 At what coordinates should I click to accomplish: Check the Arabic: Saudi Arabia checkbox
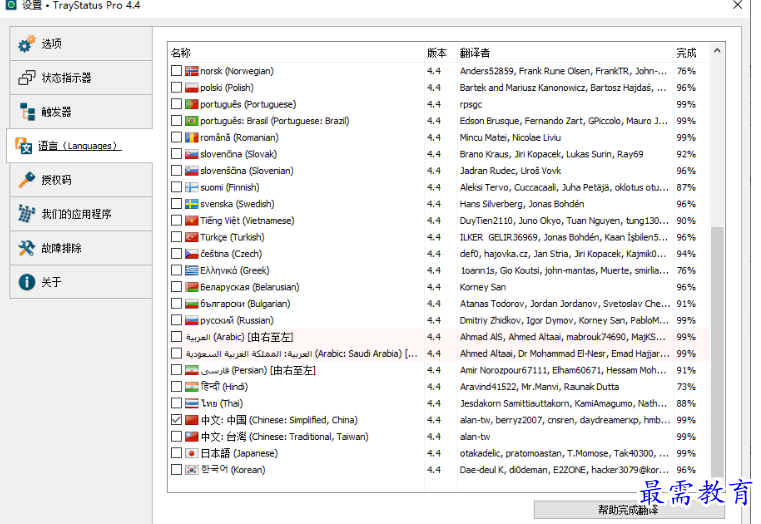pyautogui.click(x=176, y=354)
